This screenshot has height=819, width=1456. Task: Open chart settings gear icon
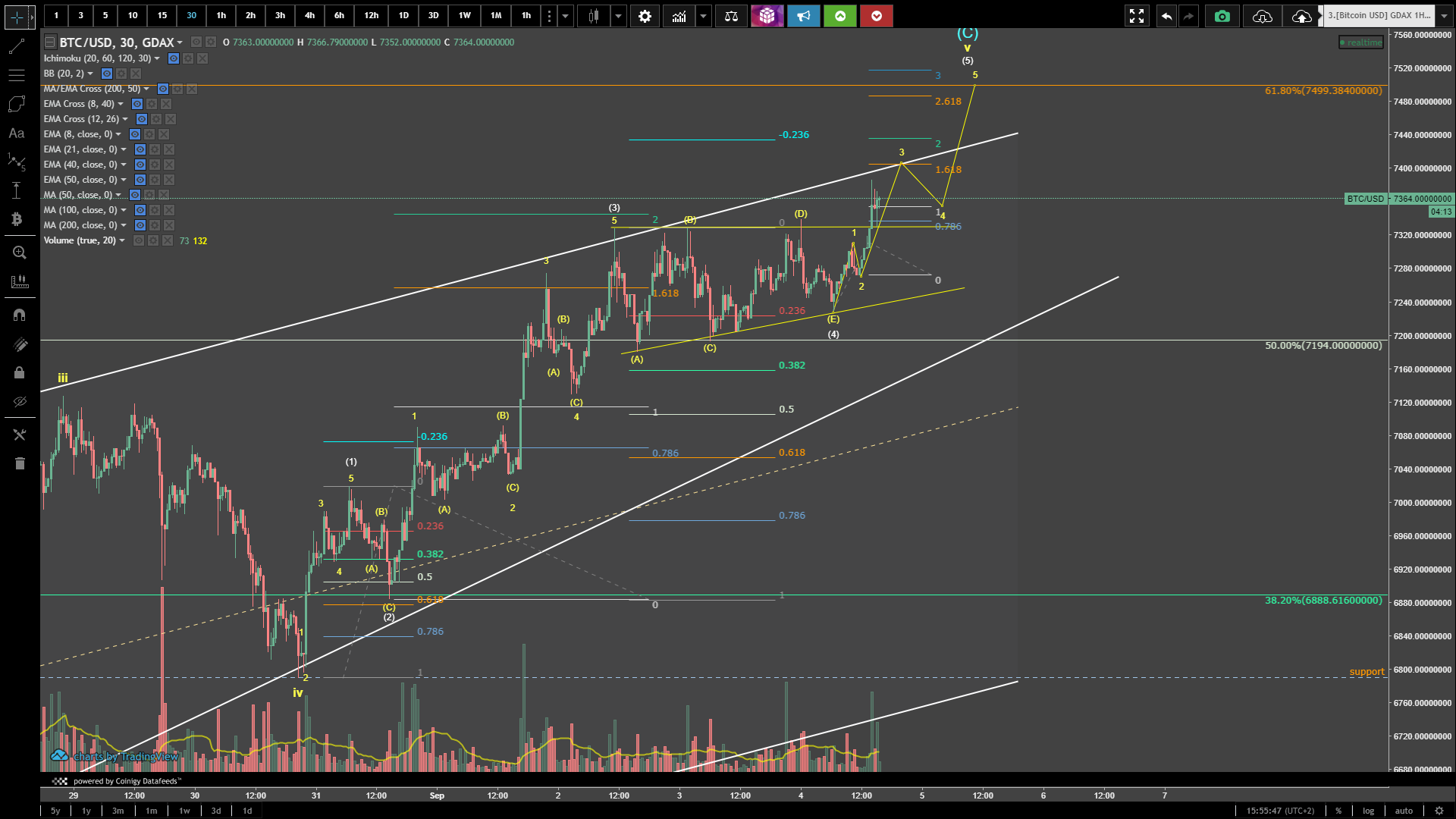pos(645,16)
